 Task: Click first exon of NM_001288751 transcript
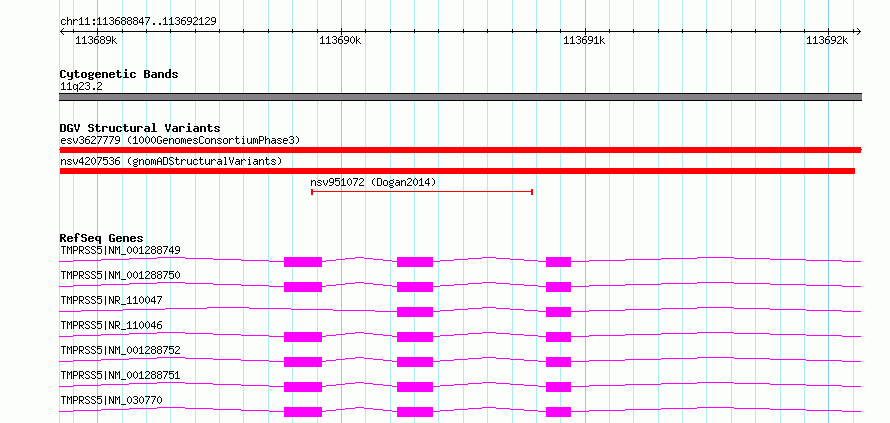[303, 387]
